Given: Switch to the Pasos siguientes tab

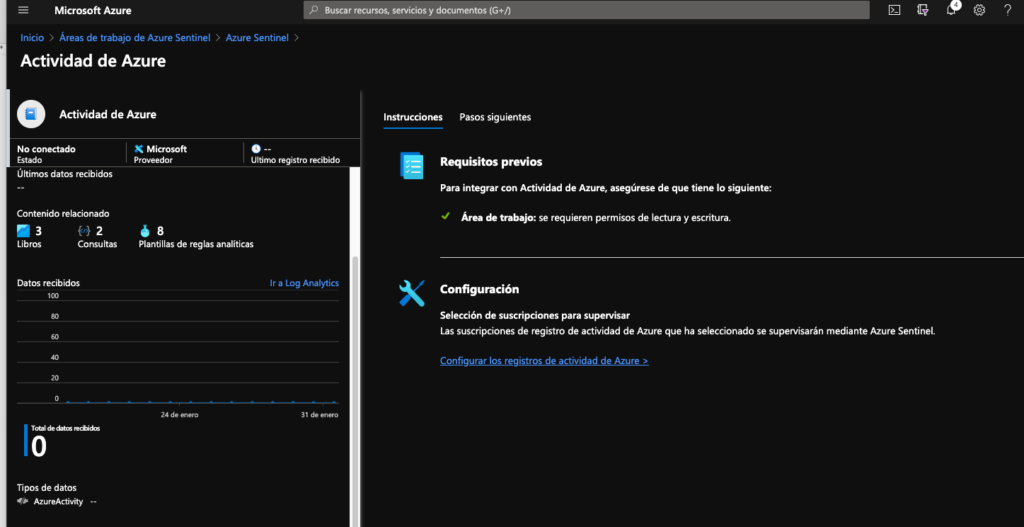Looking at the screenshot, I should click(x=495, y=117).
